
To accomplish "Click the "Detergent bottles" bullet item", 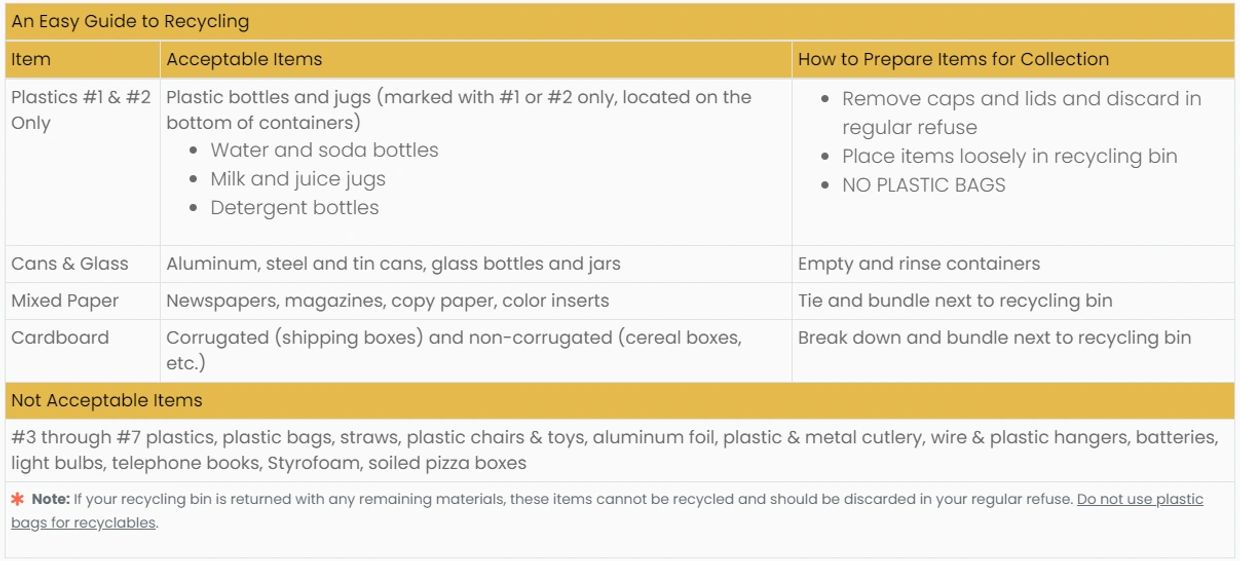I will pos(294,208).
